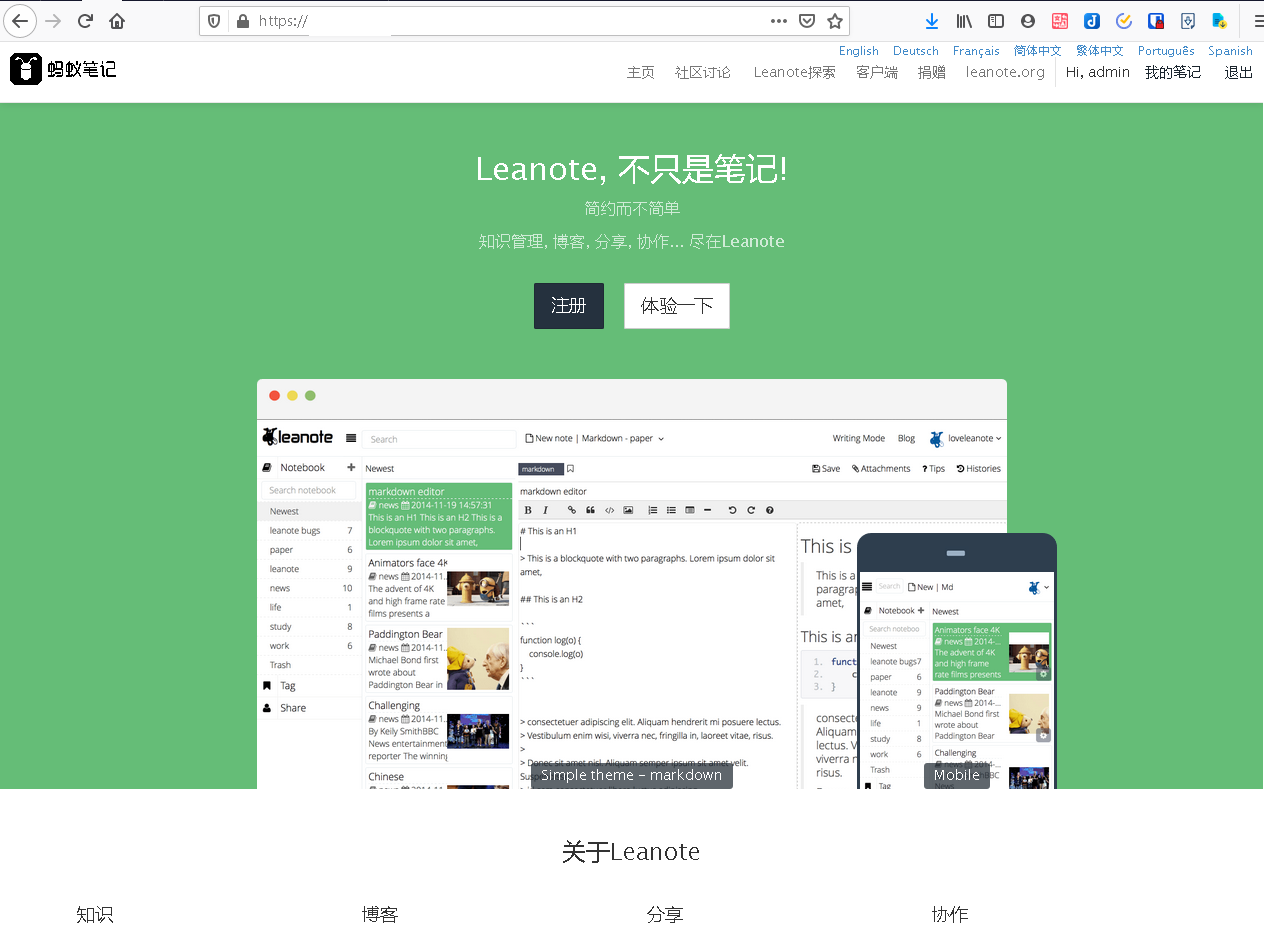Click the 知识 column heading
The height and width of the screenshot is (932, 1264).
[x=95, y=915]
